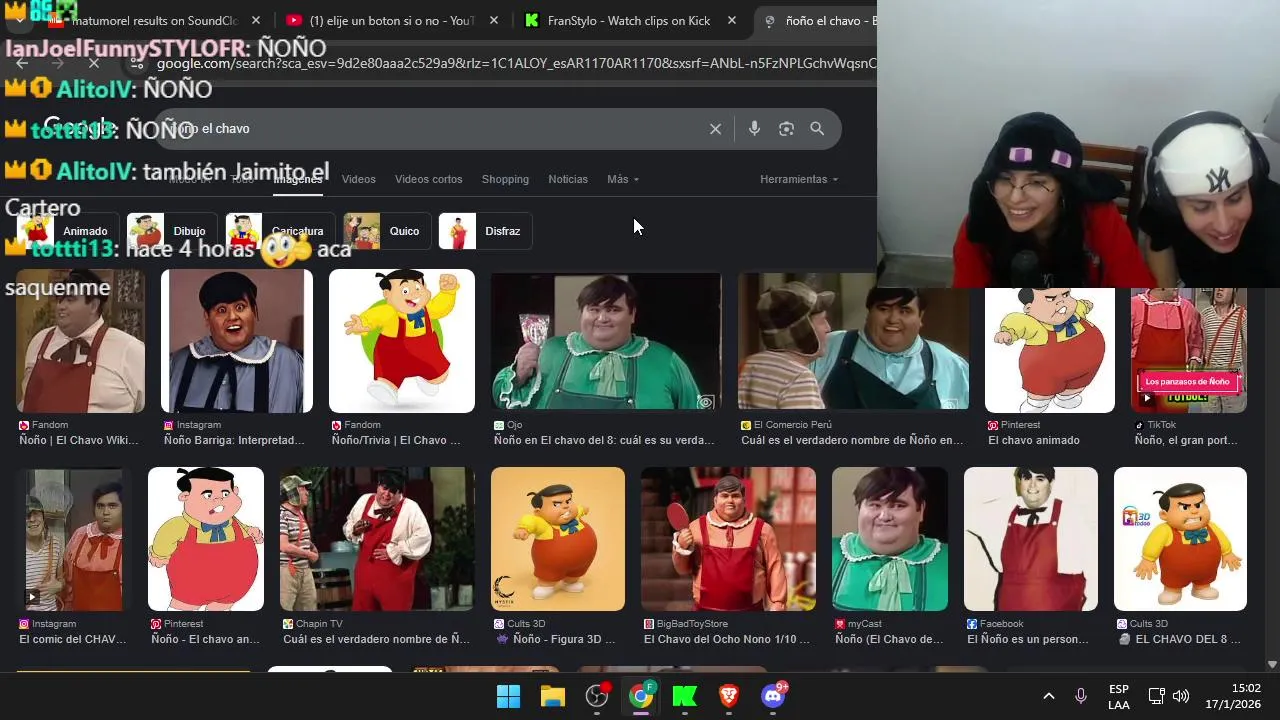The image size is (1280, 720).
Task: Switch ESP LAA keyboard language
Action: (x=1119, y=697)
